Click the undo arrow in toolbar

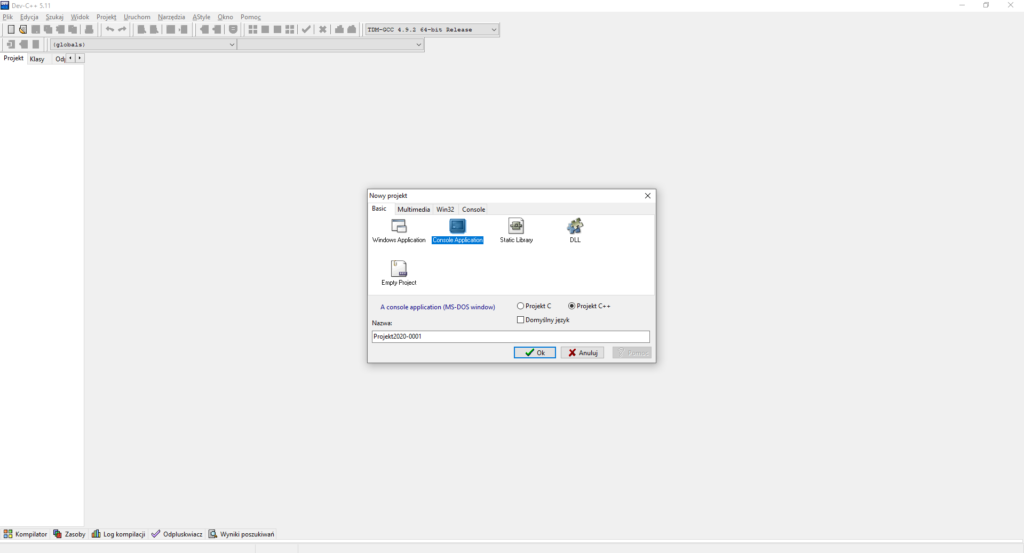click(x=110, y=30)
